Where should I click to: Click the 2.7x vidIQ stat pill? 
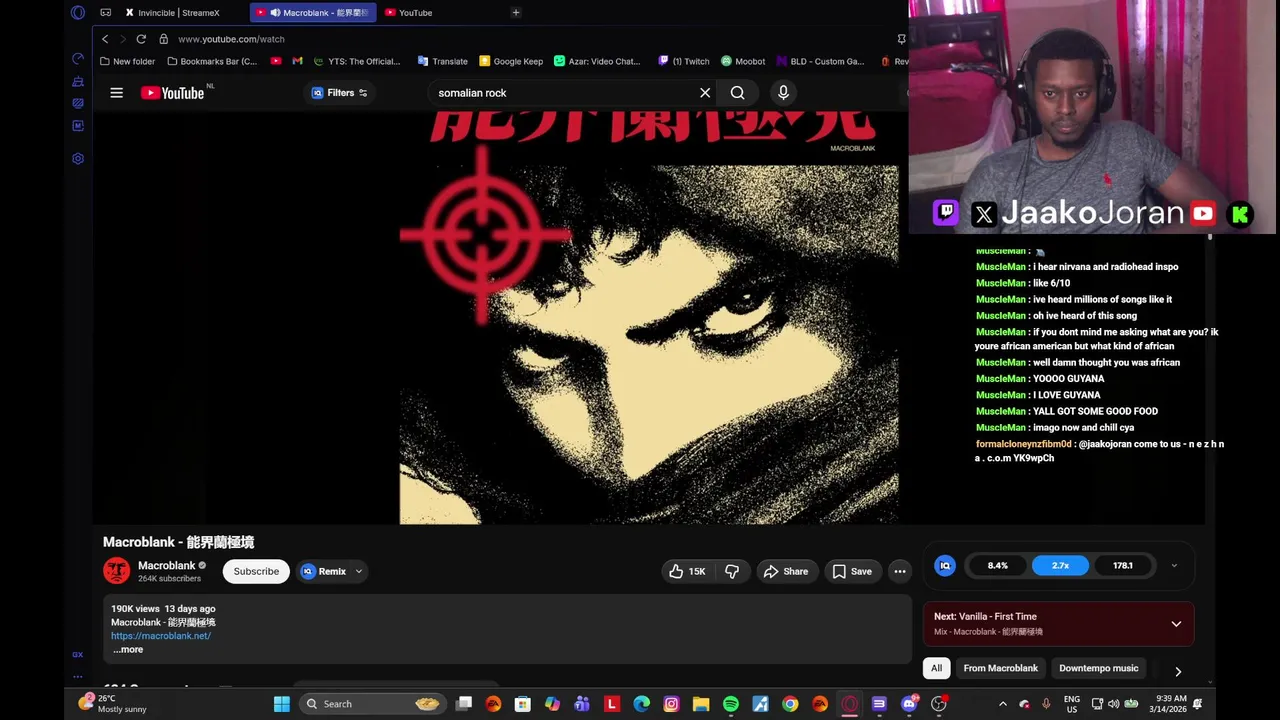coord(1060,566)
